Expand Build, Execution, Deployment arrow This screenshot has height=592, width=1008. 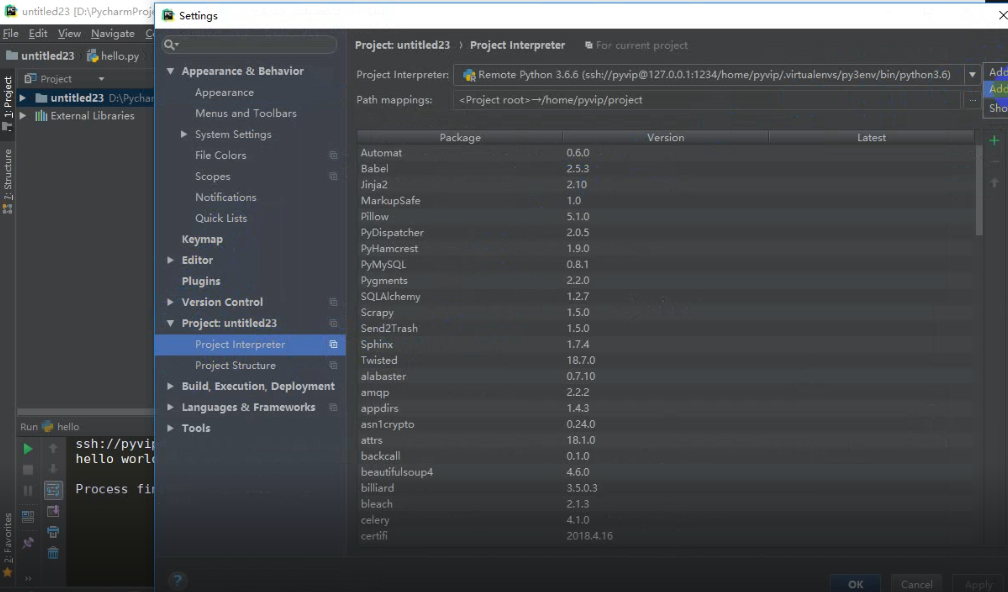click(170, 386)
